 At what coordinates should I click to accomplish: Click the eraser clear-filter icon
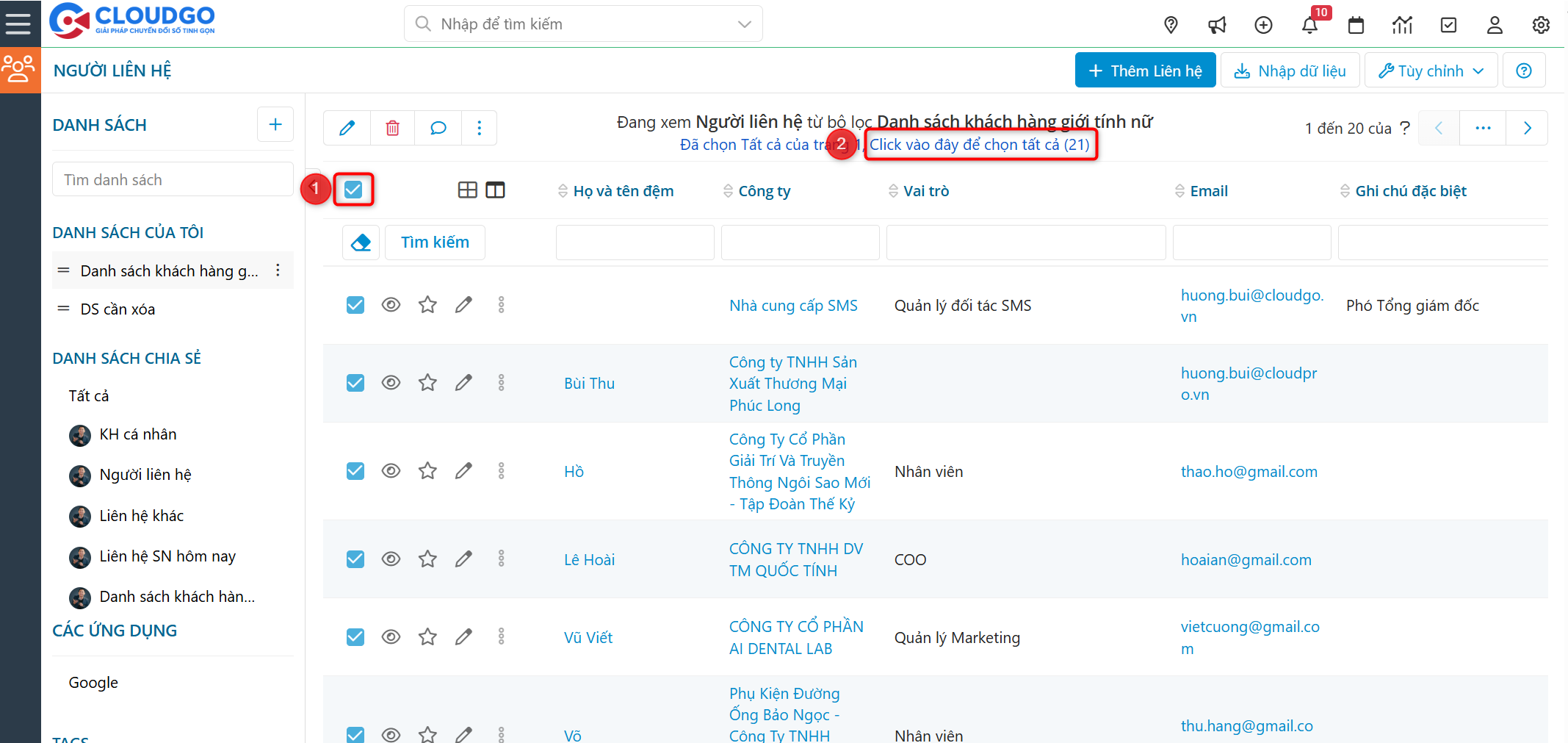[x=361, y=243]
